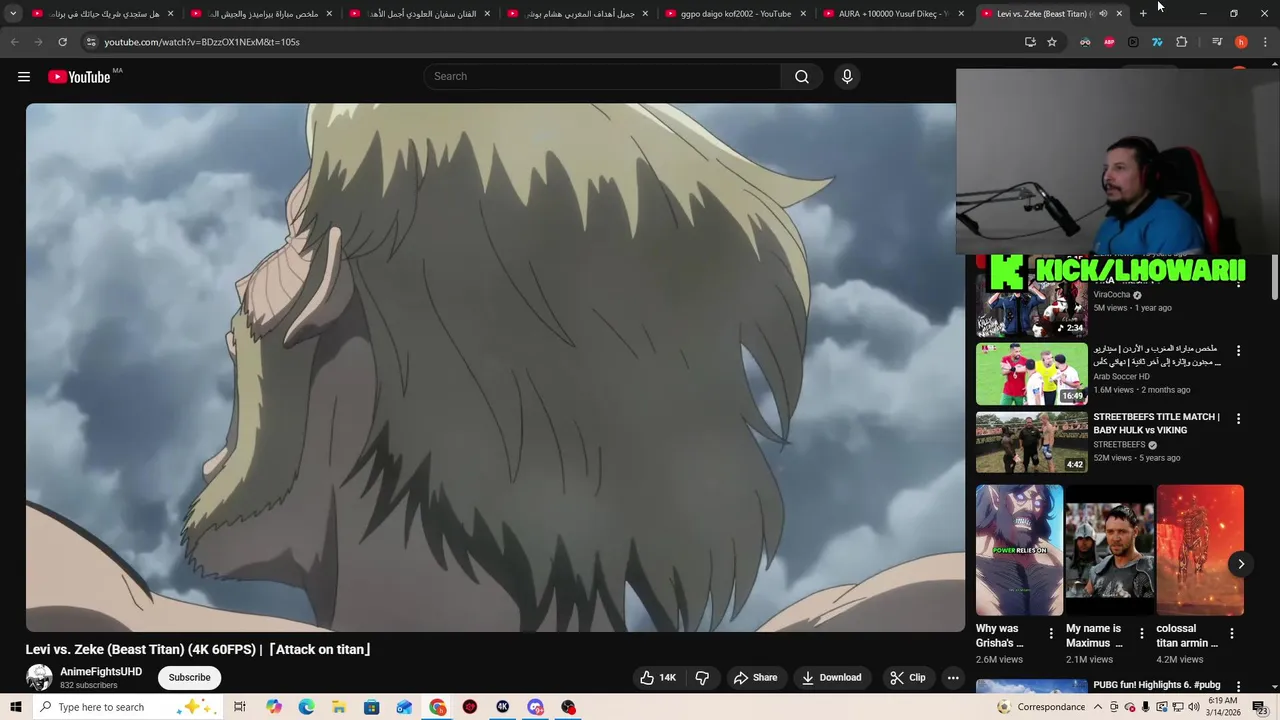Screen dimensions: 1280x720
Task: View site information icon in address bar
Action: [91, 42]
